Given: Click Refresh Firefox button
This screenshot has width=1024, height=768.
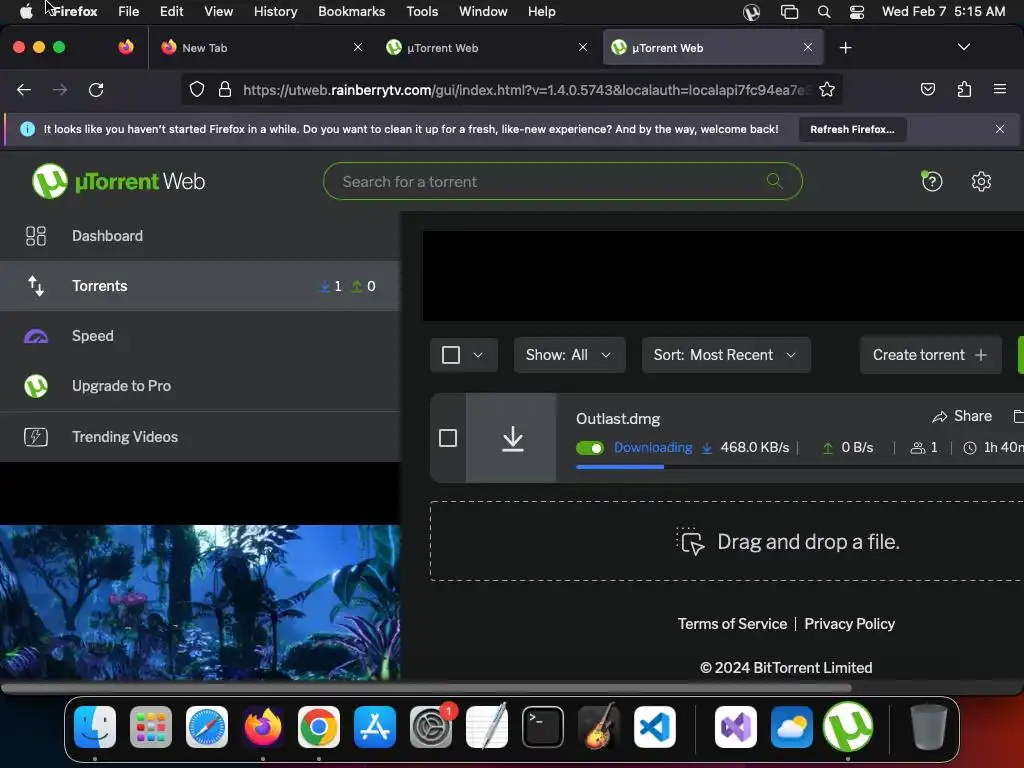Looking at the screenshot, I should coord(852,129).
